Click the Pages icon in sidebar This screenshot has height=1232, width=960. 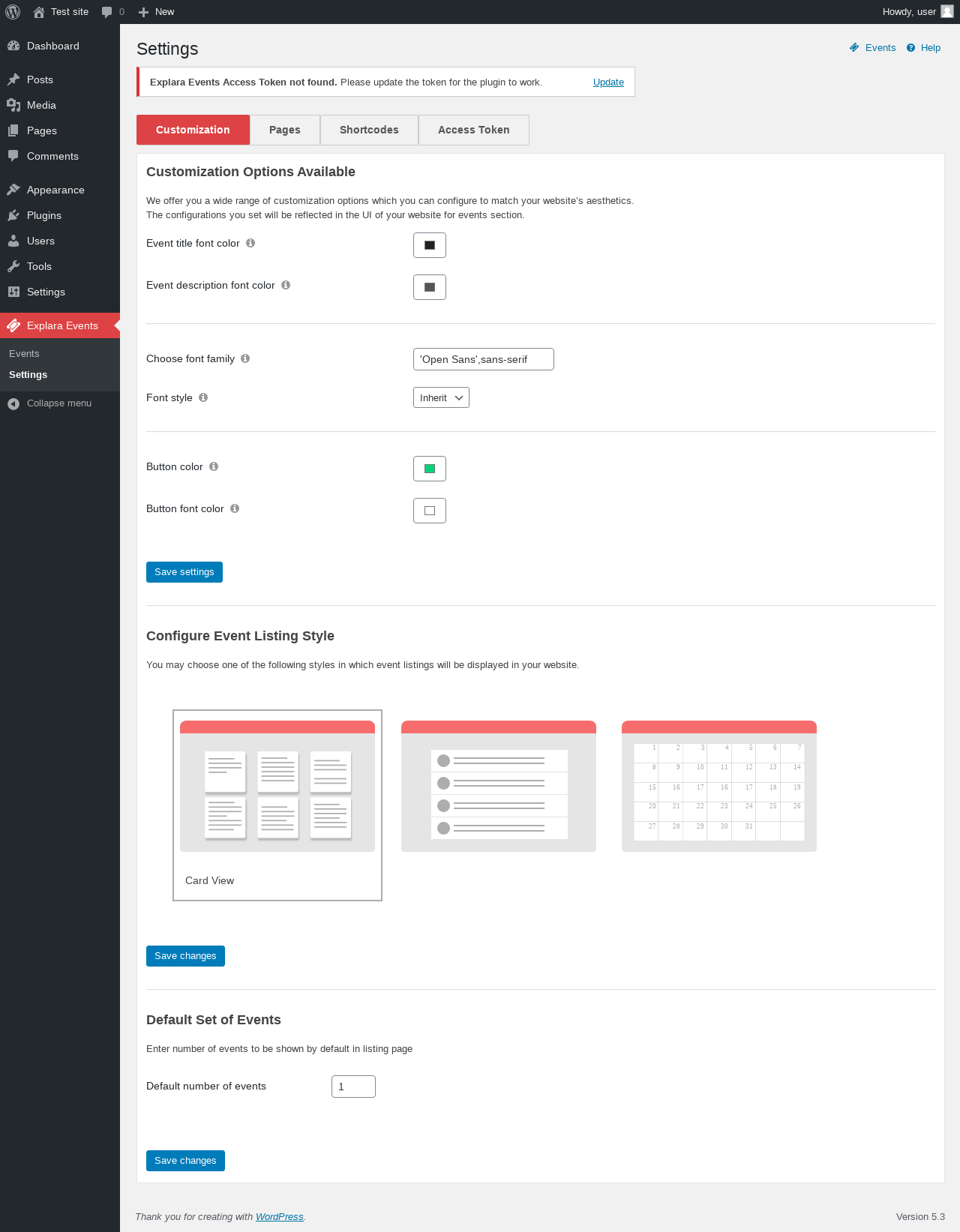point(13,130)
